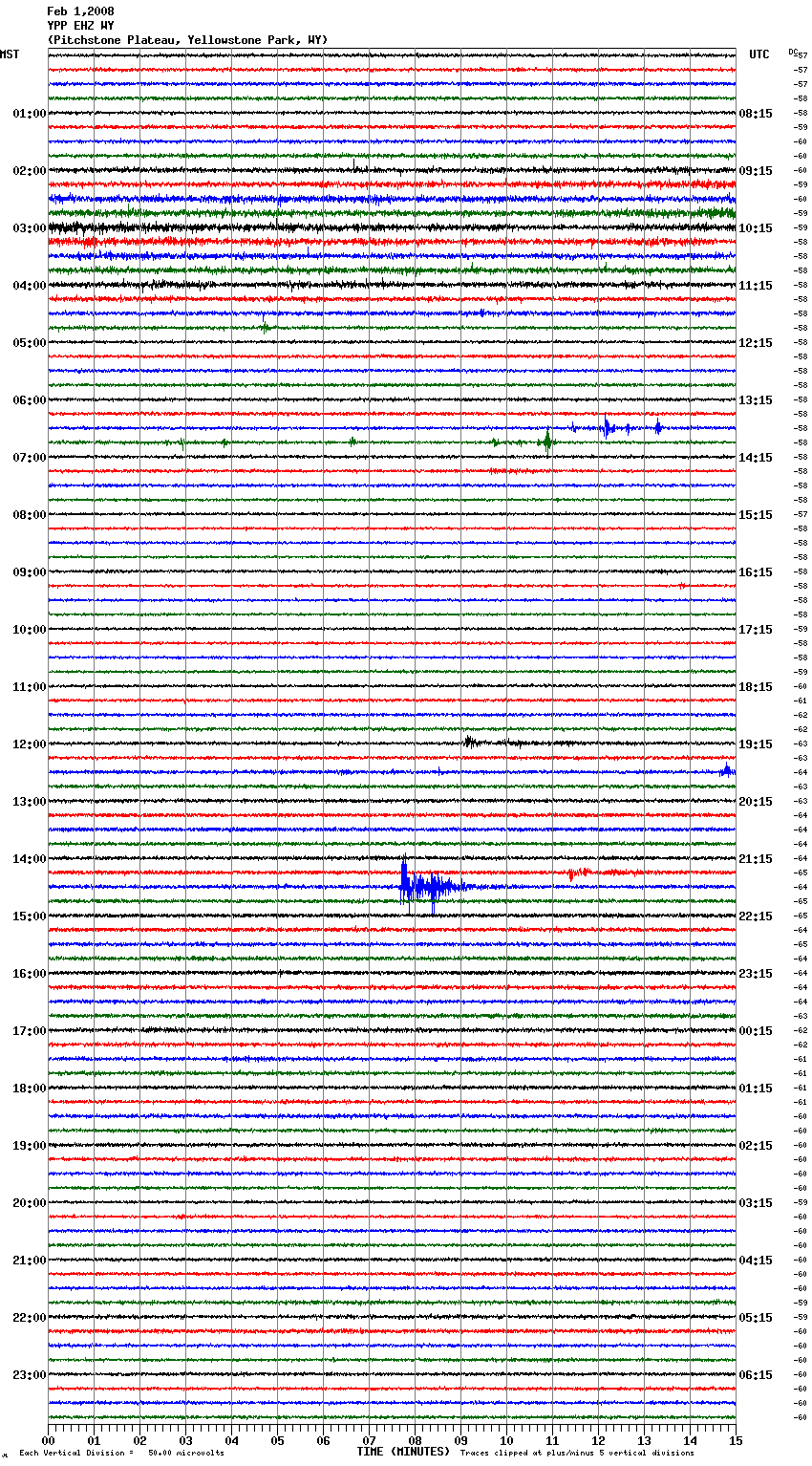Select the 21:00 MST row label
The width and height of the screenshot is (812, 1466).
coord(30,1261)
